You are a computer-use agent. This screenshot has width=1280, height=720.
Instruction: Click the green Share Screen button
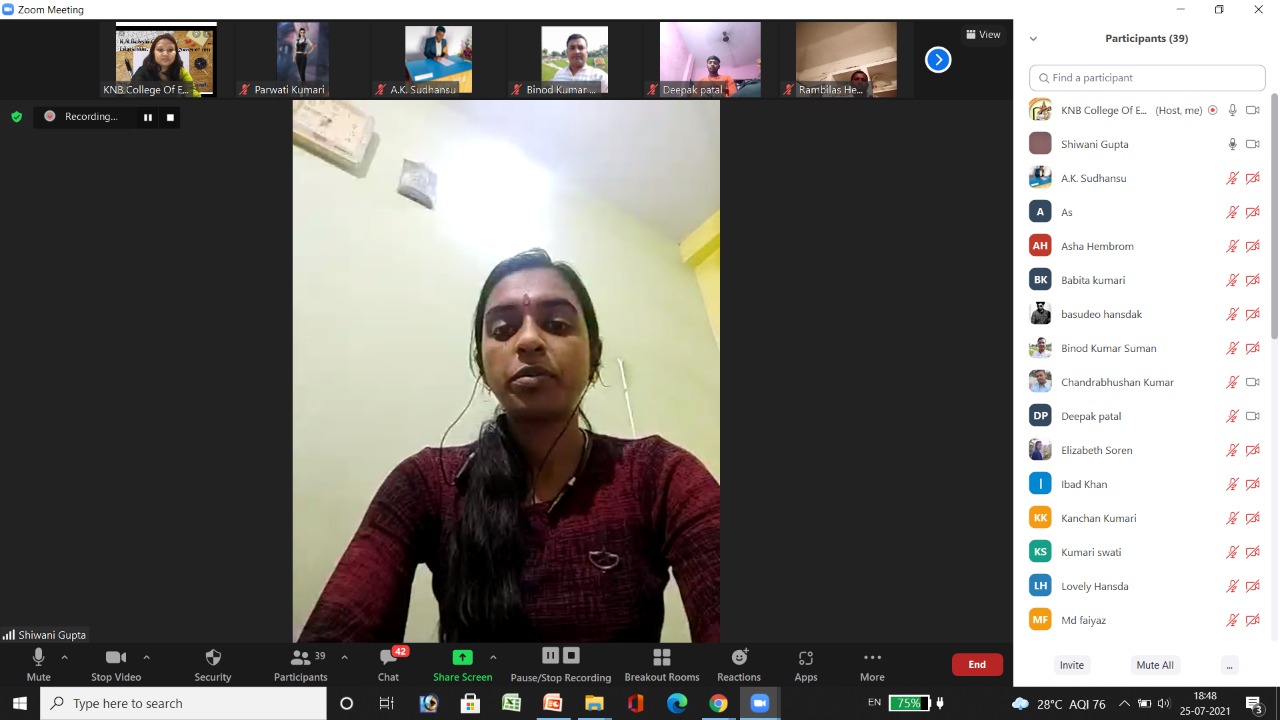tap(462, 665)
